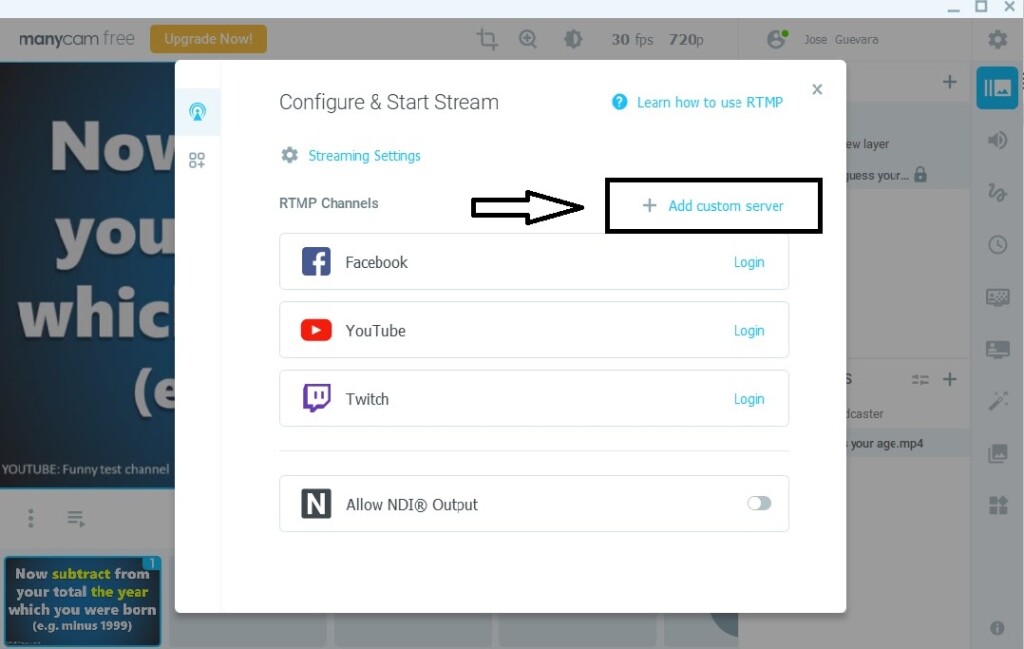
Task: Open the sliders adjustment icon beside plus
Action: click(x=920, y=379)
